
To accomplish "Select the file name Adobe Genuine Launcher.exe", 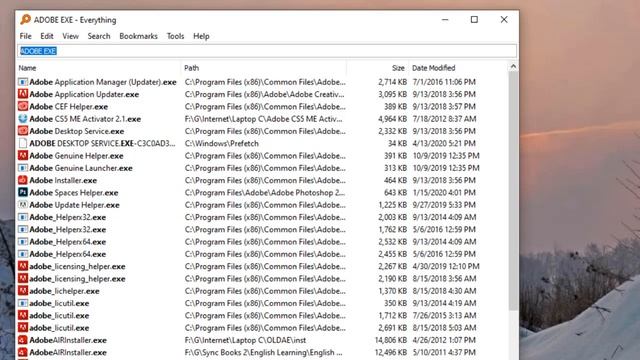I will click(x=81, y=168).
